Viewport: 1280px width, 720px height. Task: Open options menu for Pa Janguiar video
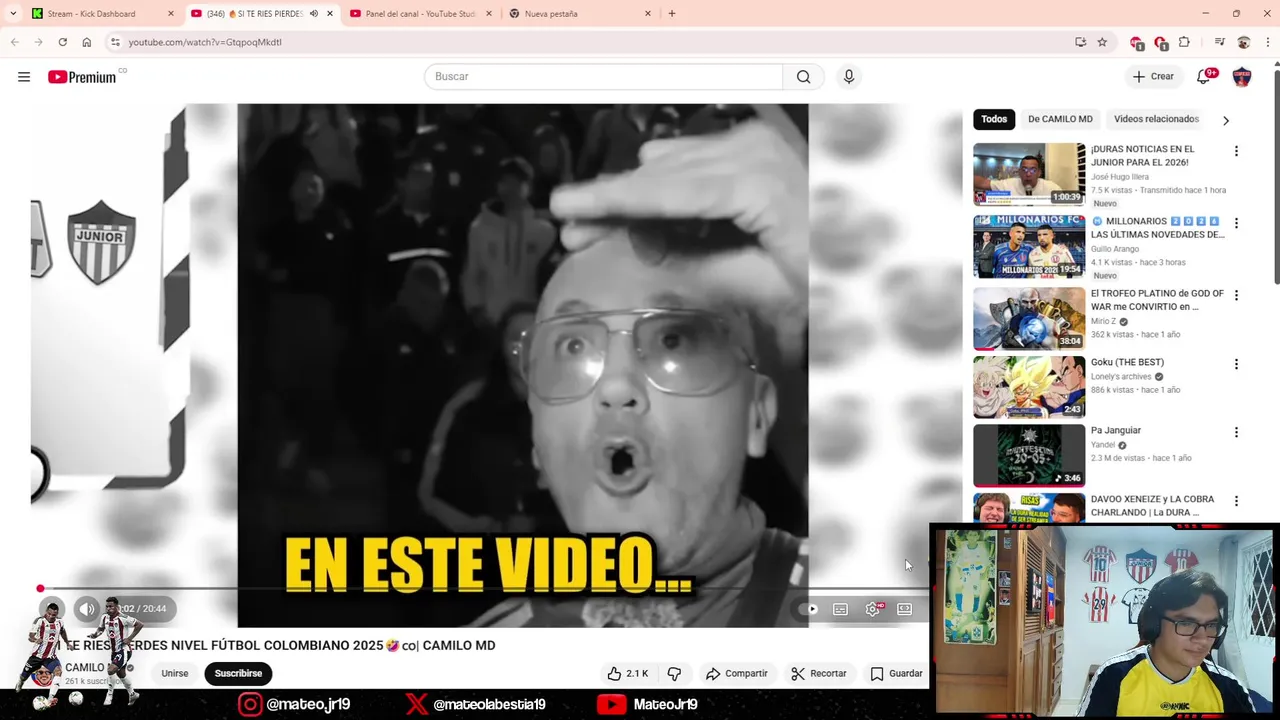pyautogui.click(x=1236, y=432)
